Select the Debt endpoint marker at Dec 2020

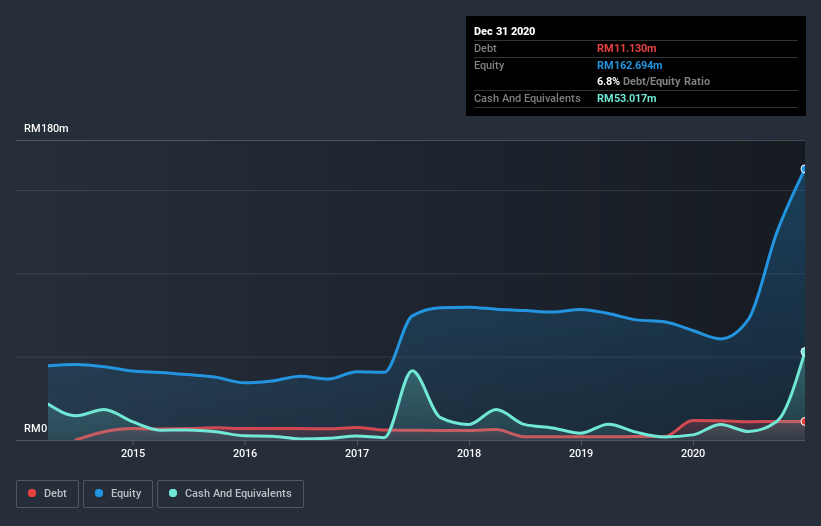point(804,421)
